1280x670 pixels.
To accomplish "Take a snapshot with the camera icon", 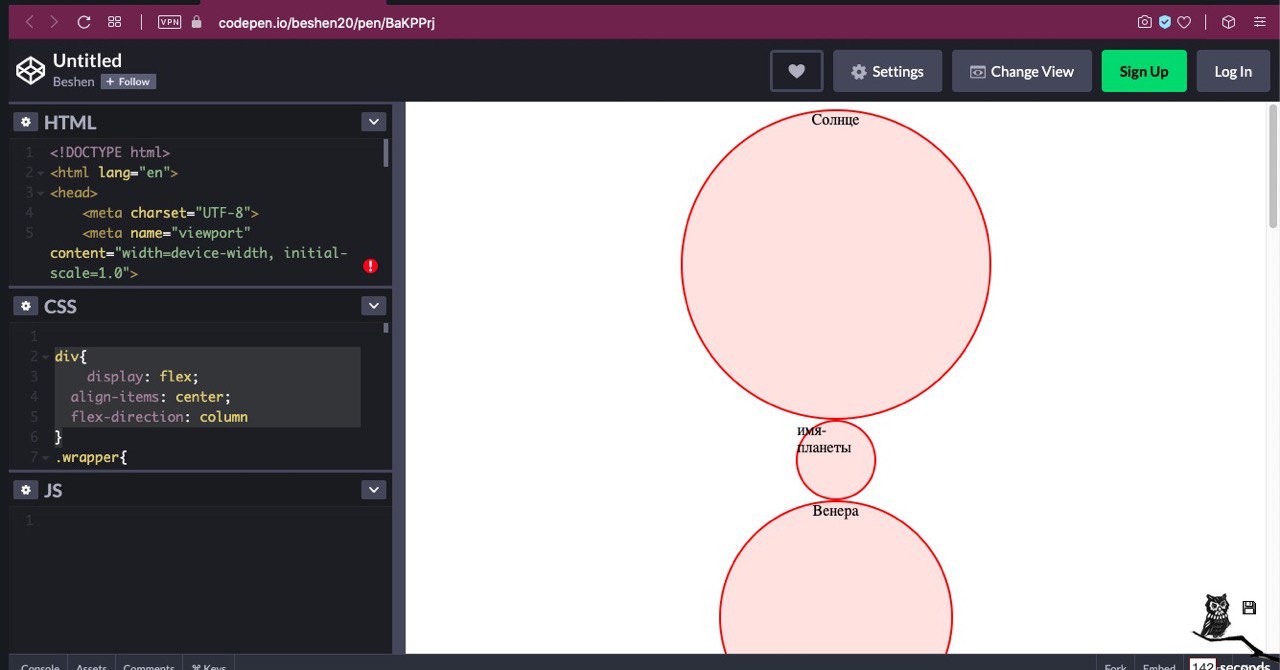I will point(1145,21).
